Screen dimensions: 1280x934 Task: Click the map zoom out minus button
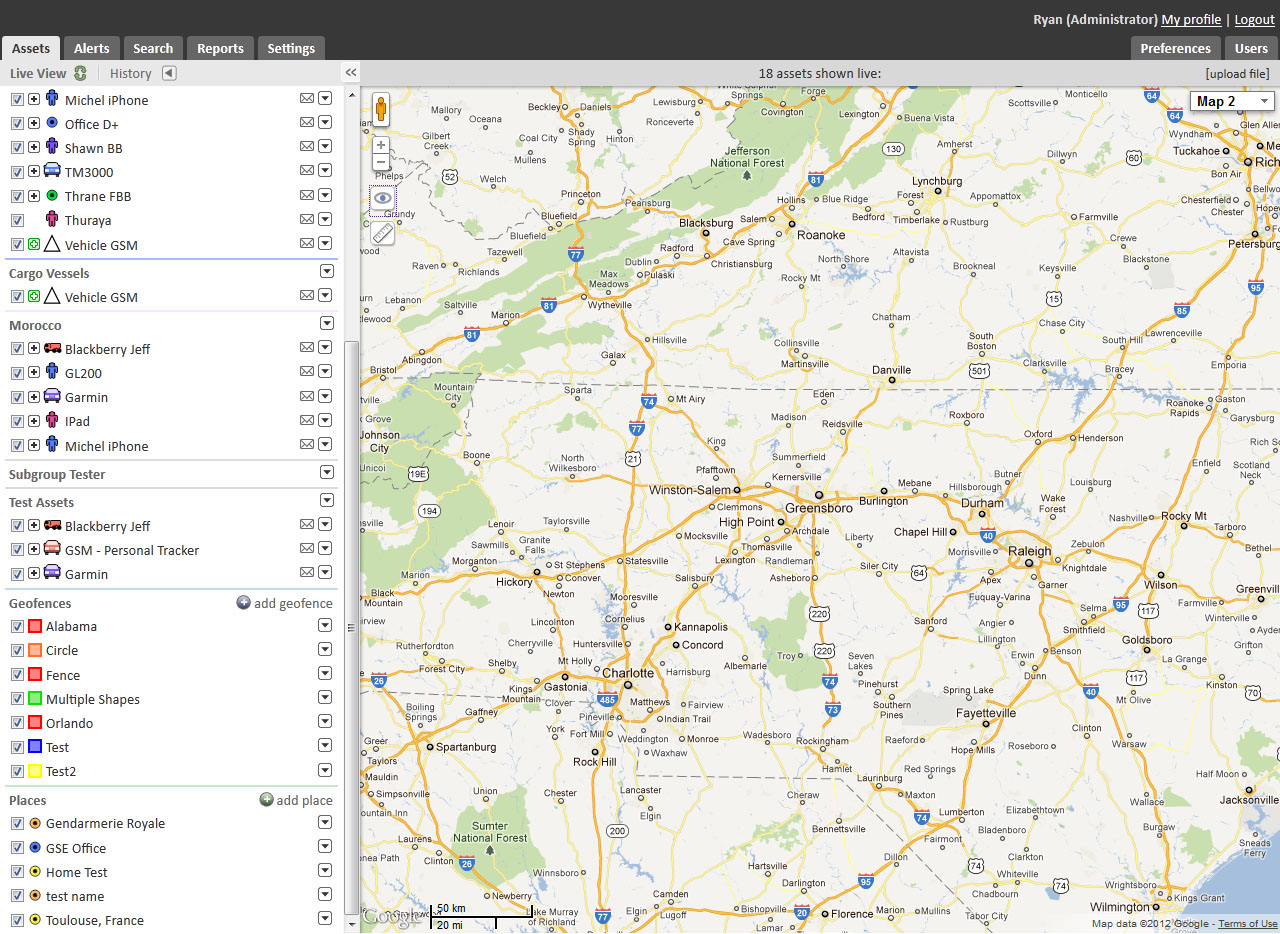pos(381,162)
